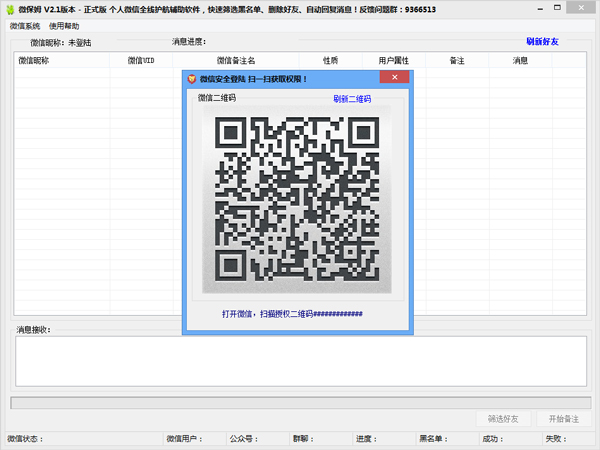Click the 刷新二维码 link in dialog
The image size is (600, 450).
click(x=352, y=99)
